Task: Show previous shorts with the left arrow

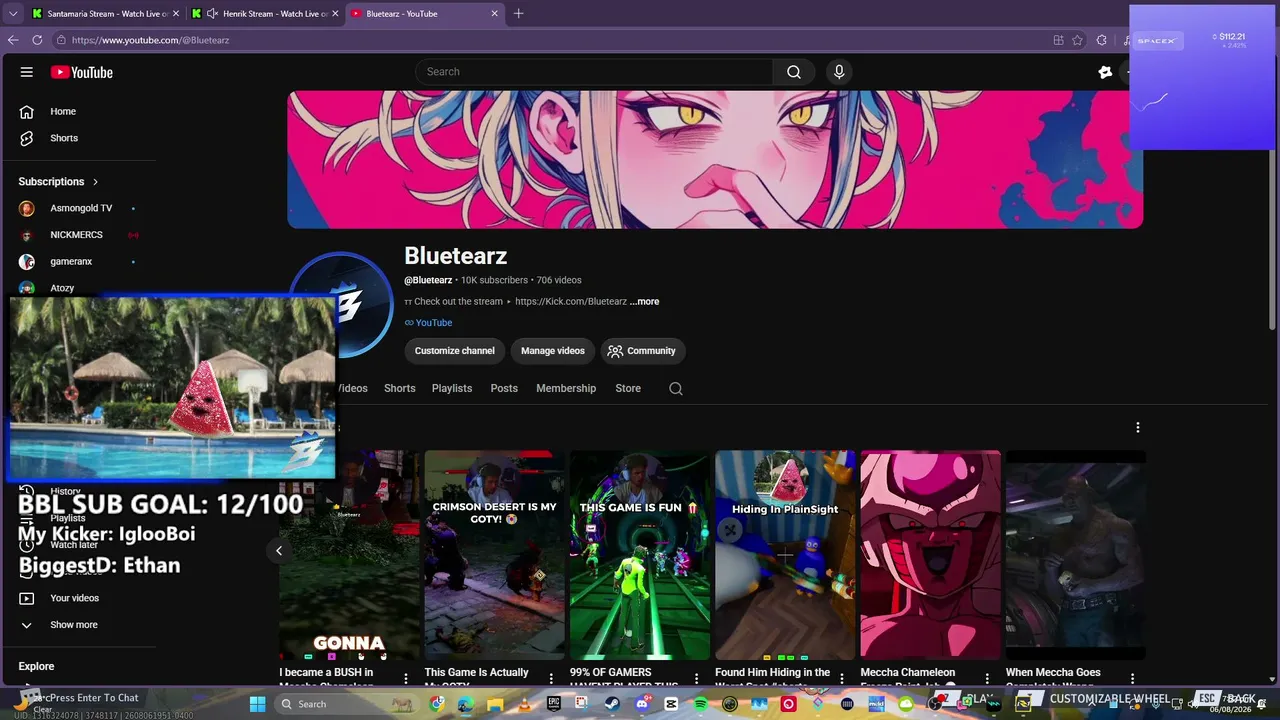Action: [279, 551]
